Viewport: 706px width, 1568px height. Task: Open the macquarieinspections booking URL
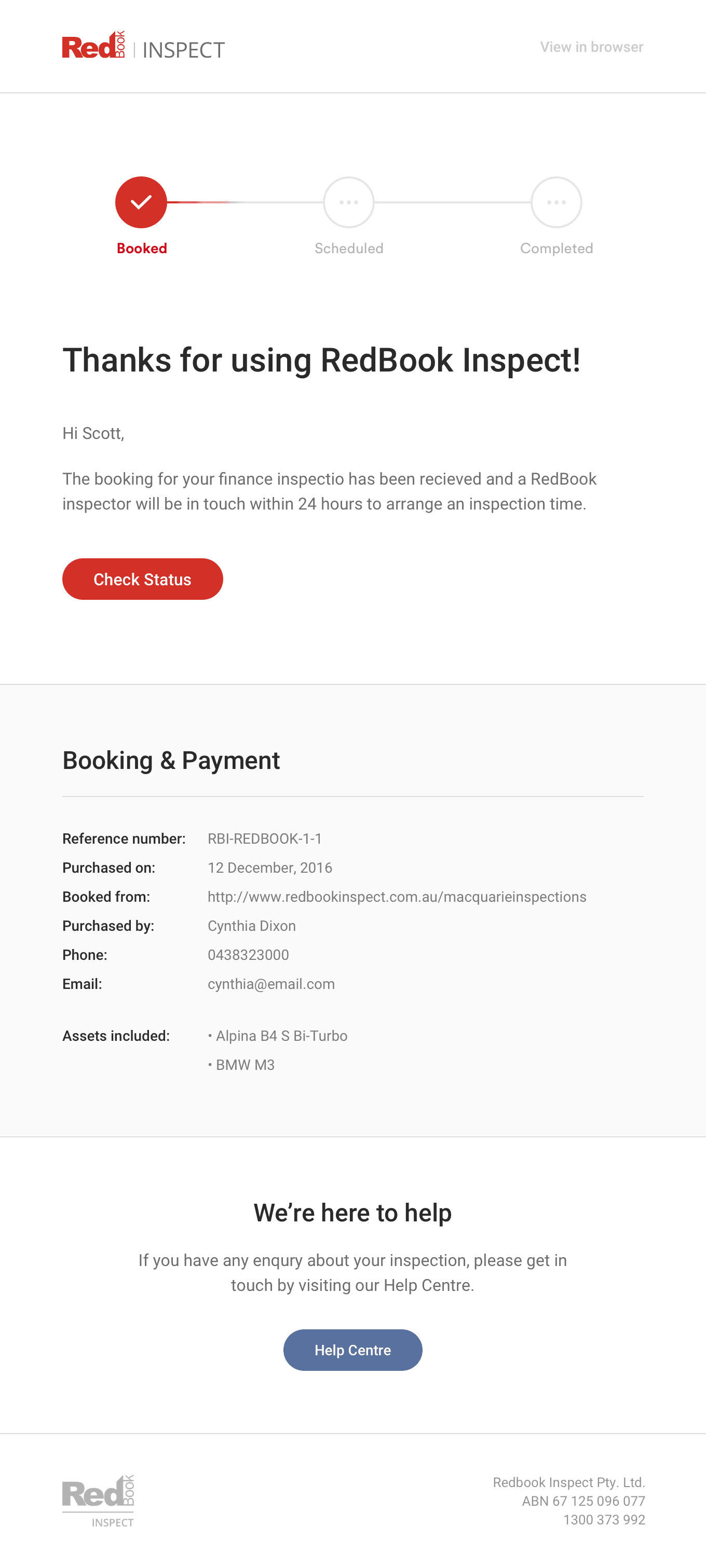coord(397,897)
